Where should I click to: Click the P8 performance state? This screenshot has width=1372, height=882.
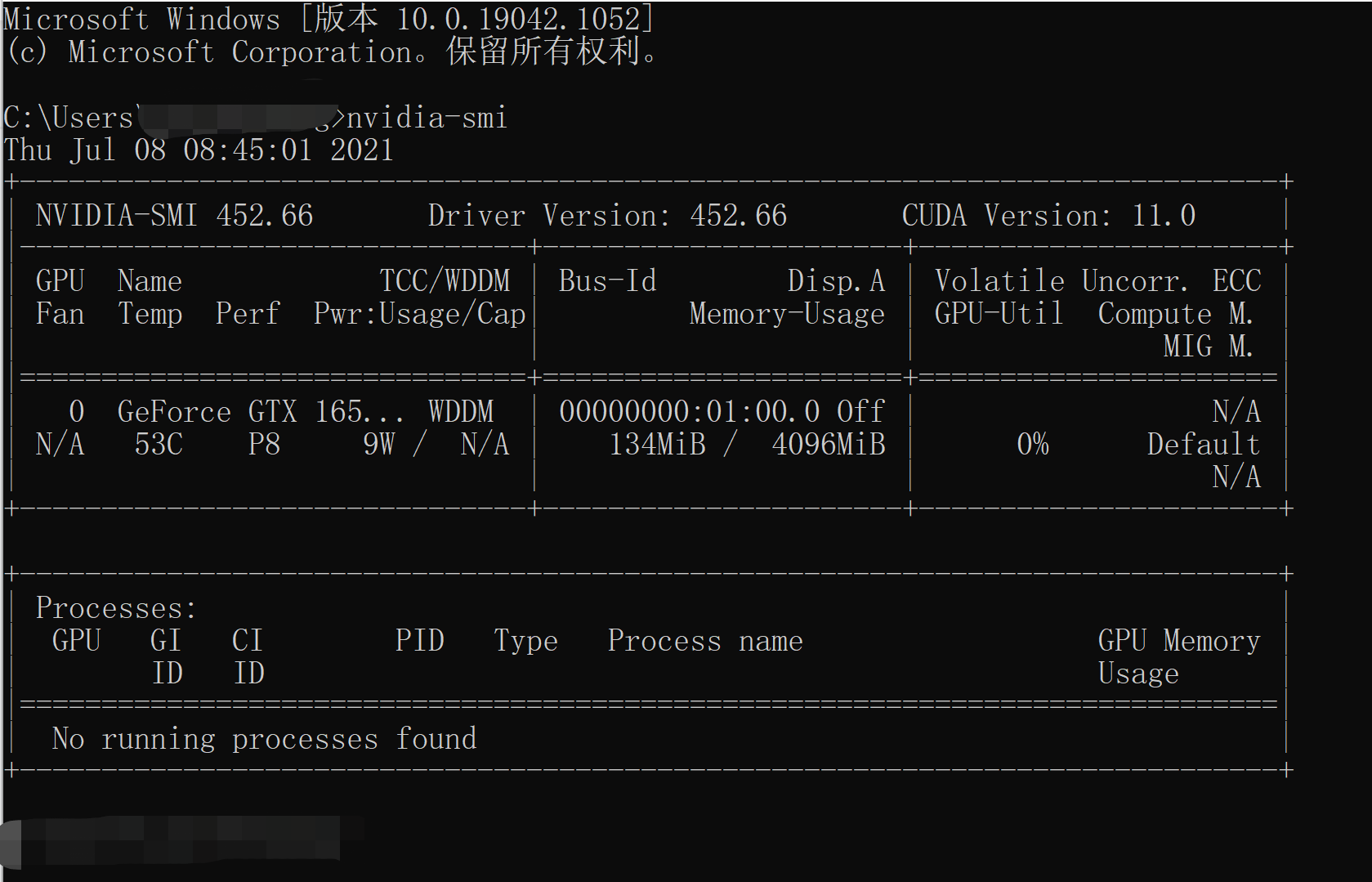pyautogui.click(x=264, y=444)
